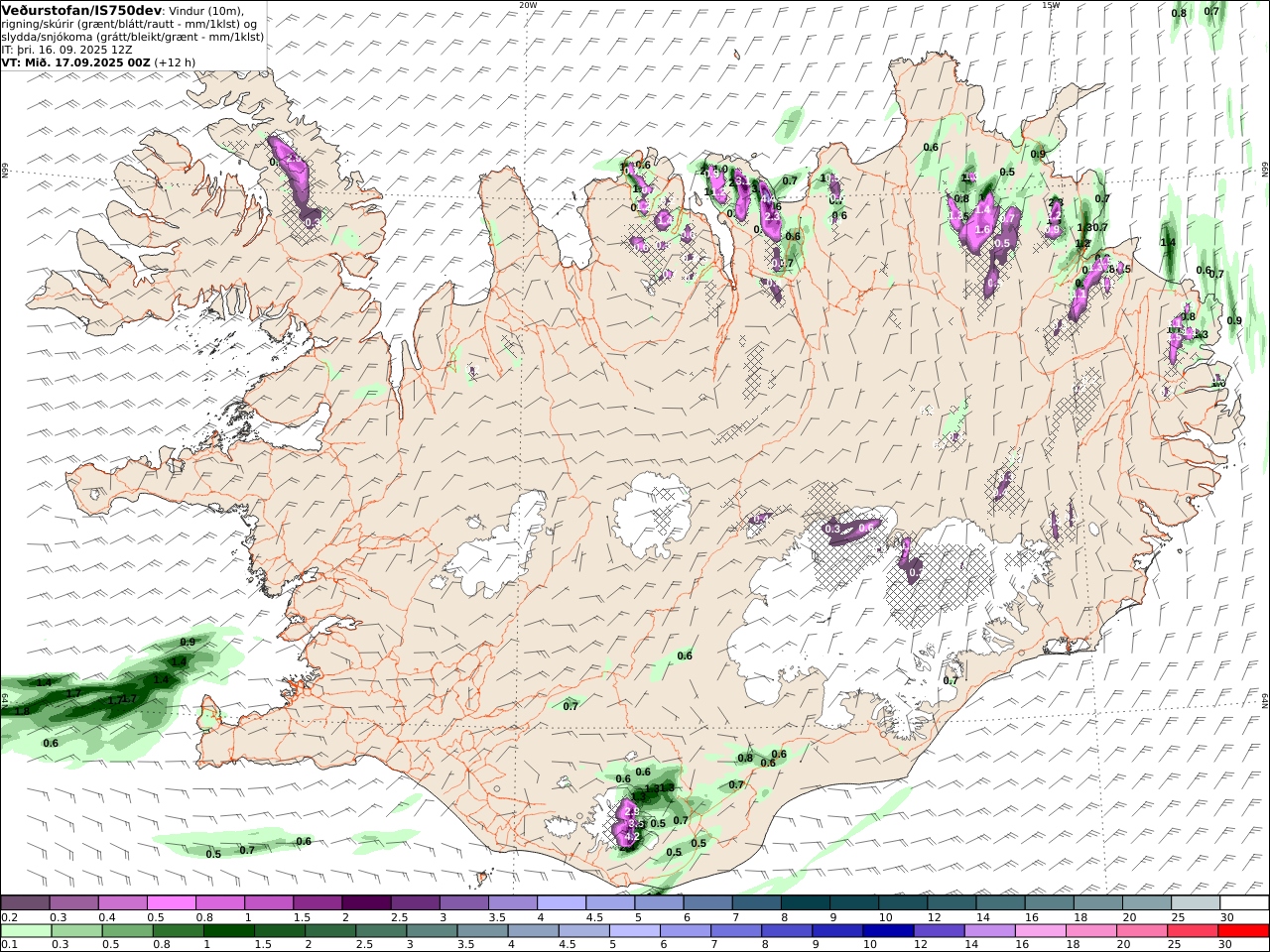
Task: Pick the darkest green swatch at 1
Action: tap(228, 931)
